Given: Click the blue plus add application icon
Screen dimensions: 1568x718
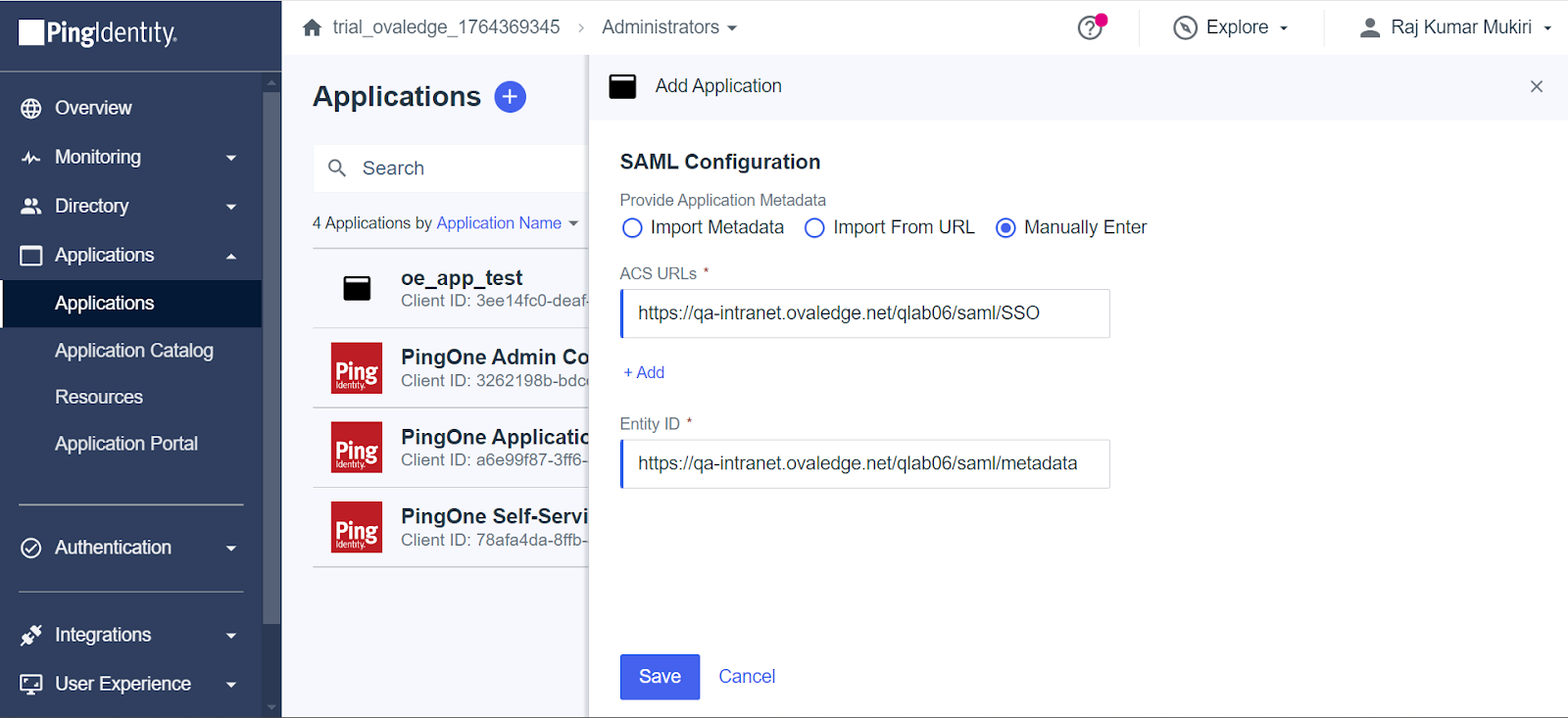Looking at the screenshot, I should click(x=510, y=97).
